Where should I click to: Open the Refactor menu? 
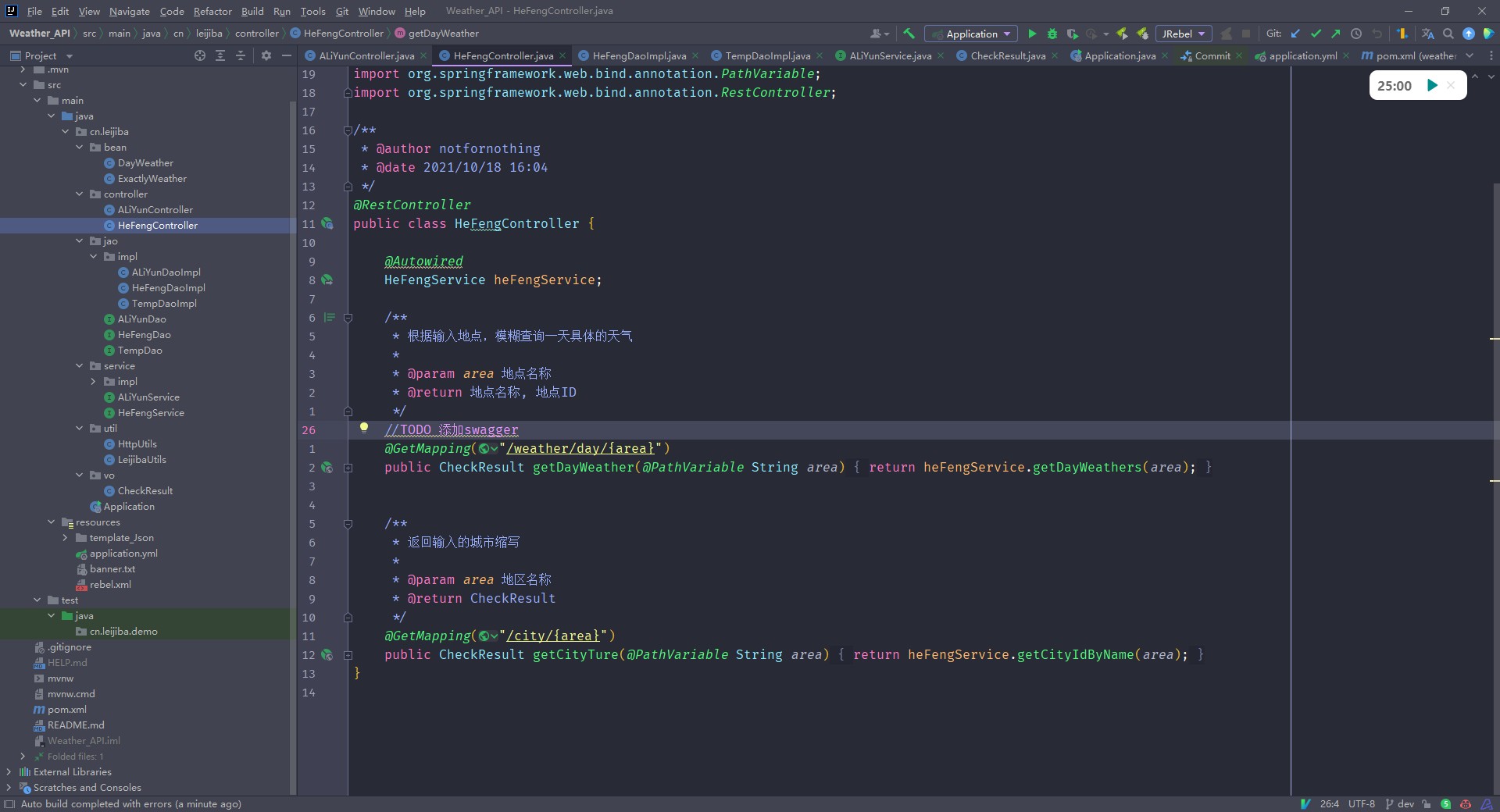[x=212, y=11]
